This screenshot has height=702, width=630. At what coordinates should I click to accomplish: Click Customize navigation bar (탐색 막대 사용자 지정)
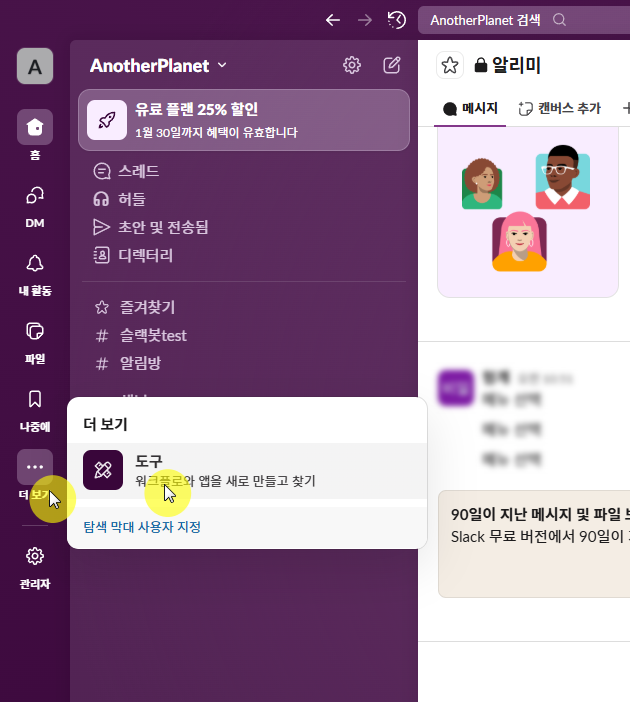pos(142,526)
